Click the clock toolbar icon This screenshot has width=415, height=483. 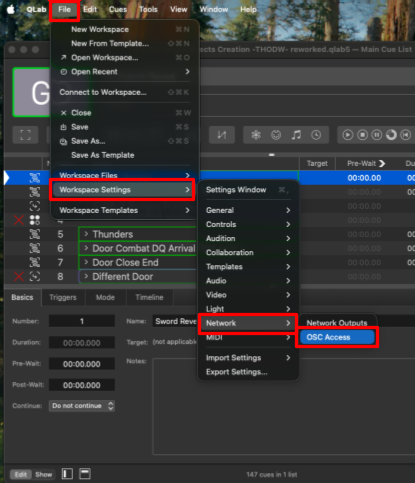(x=316, y=135)
